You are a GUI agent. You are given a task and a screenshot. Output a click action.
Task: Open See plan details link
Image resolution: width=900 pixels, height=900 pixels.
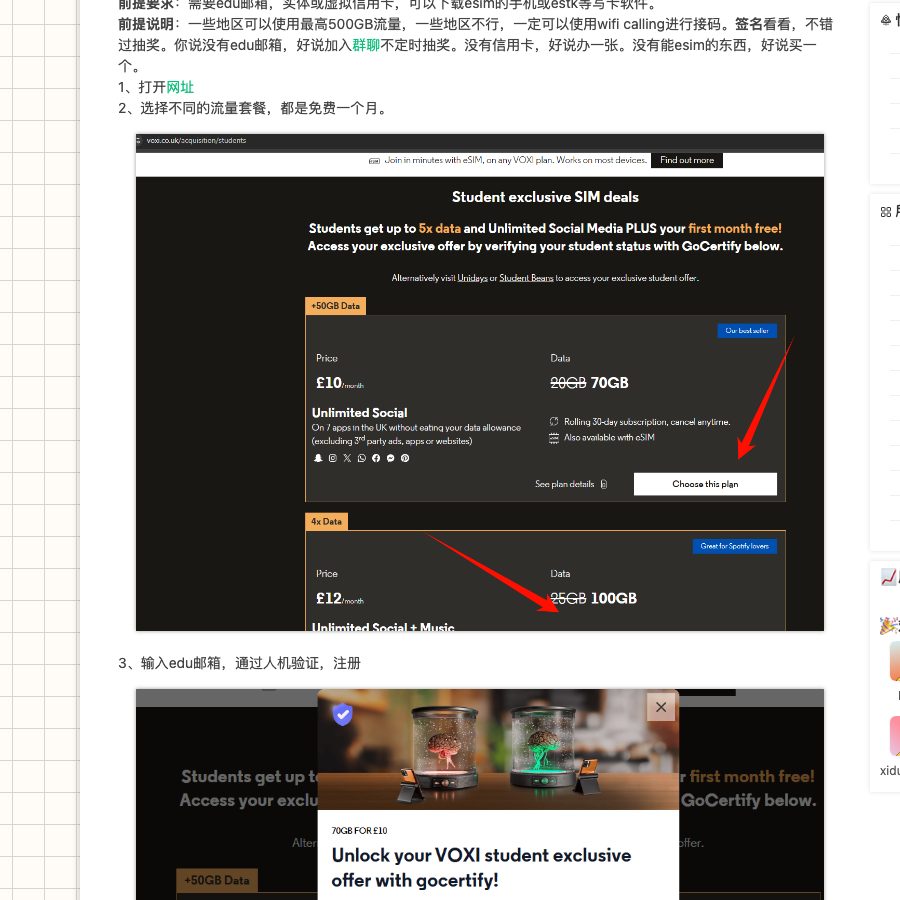pos(564,484)
